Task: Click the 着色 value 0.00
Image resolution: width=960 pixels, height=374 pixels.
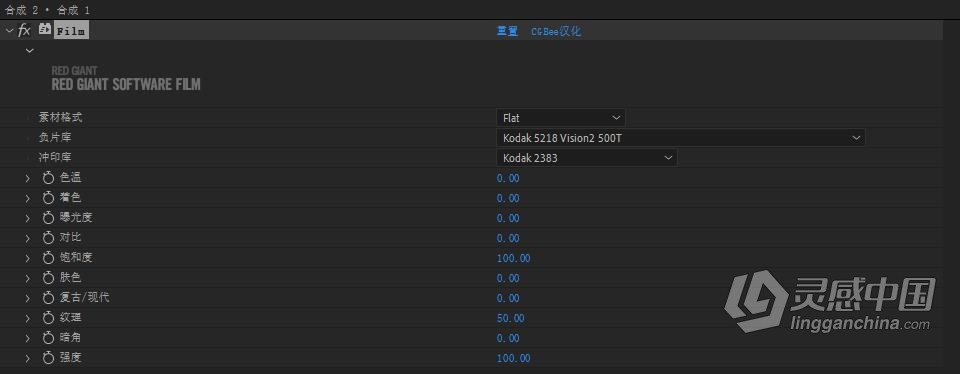Action: (x=508, y=198)
